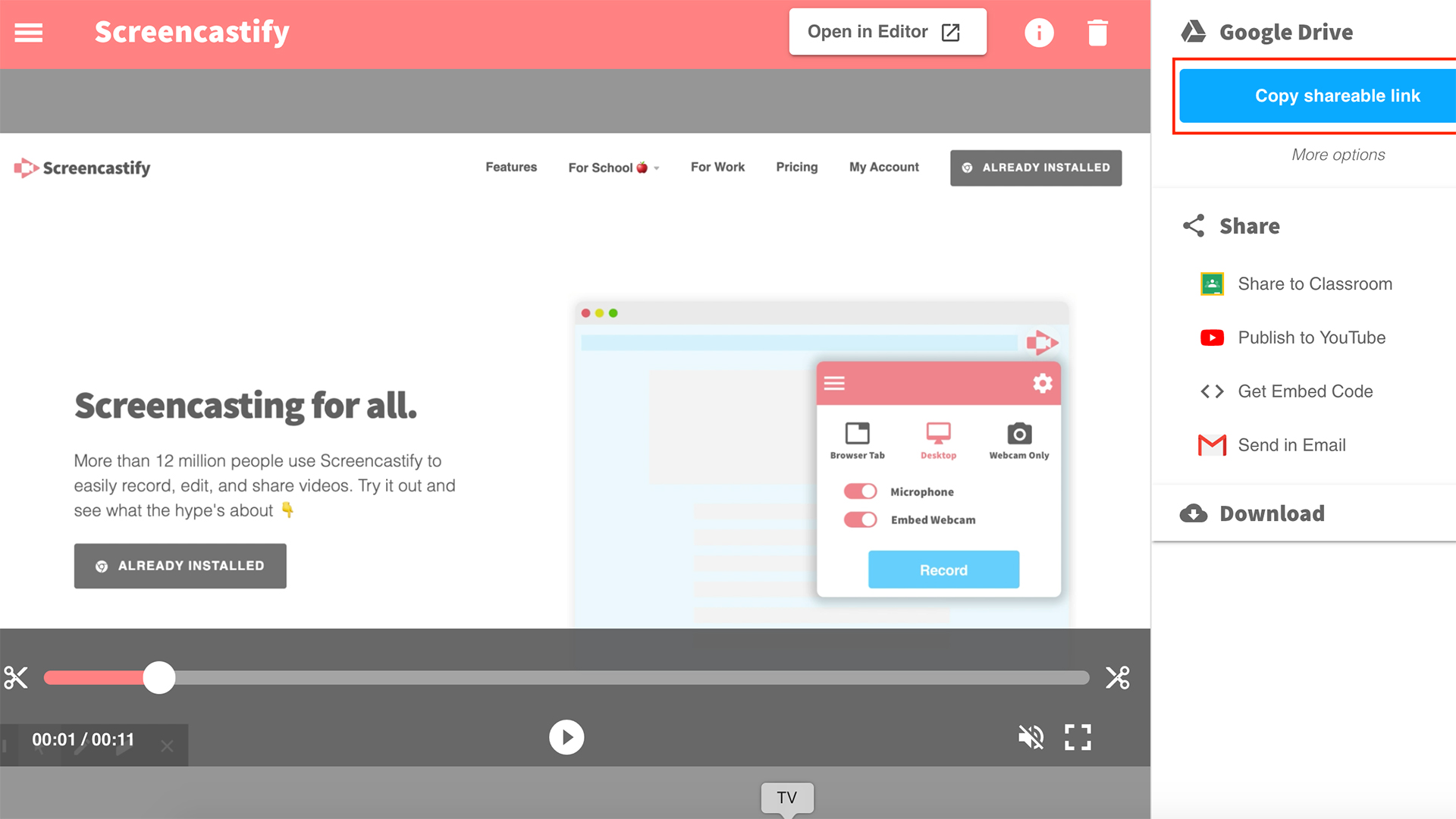Open in Editor using toolbar button

pyautogui.click(x=884, y=32)
